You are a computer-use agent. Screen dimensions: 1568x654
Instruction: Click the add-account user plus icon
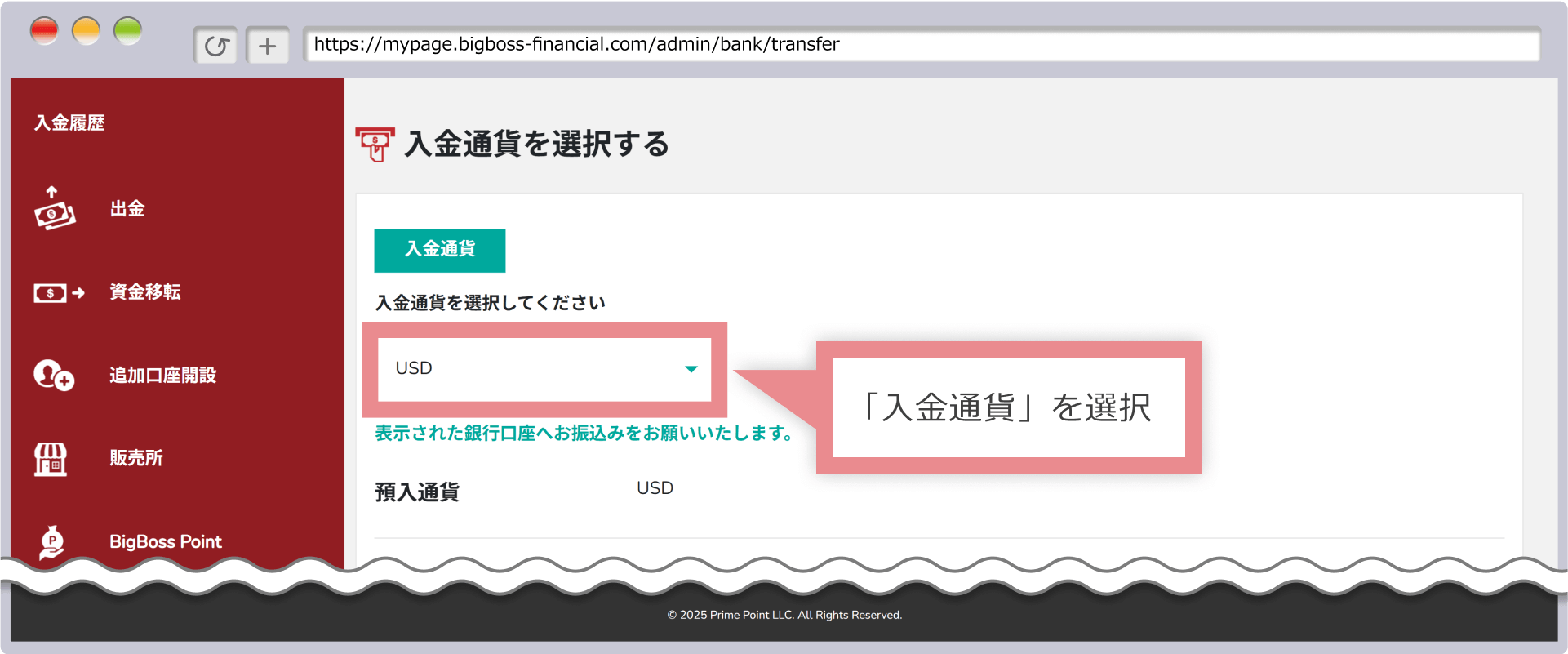point(54,376)
